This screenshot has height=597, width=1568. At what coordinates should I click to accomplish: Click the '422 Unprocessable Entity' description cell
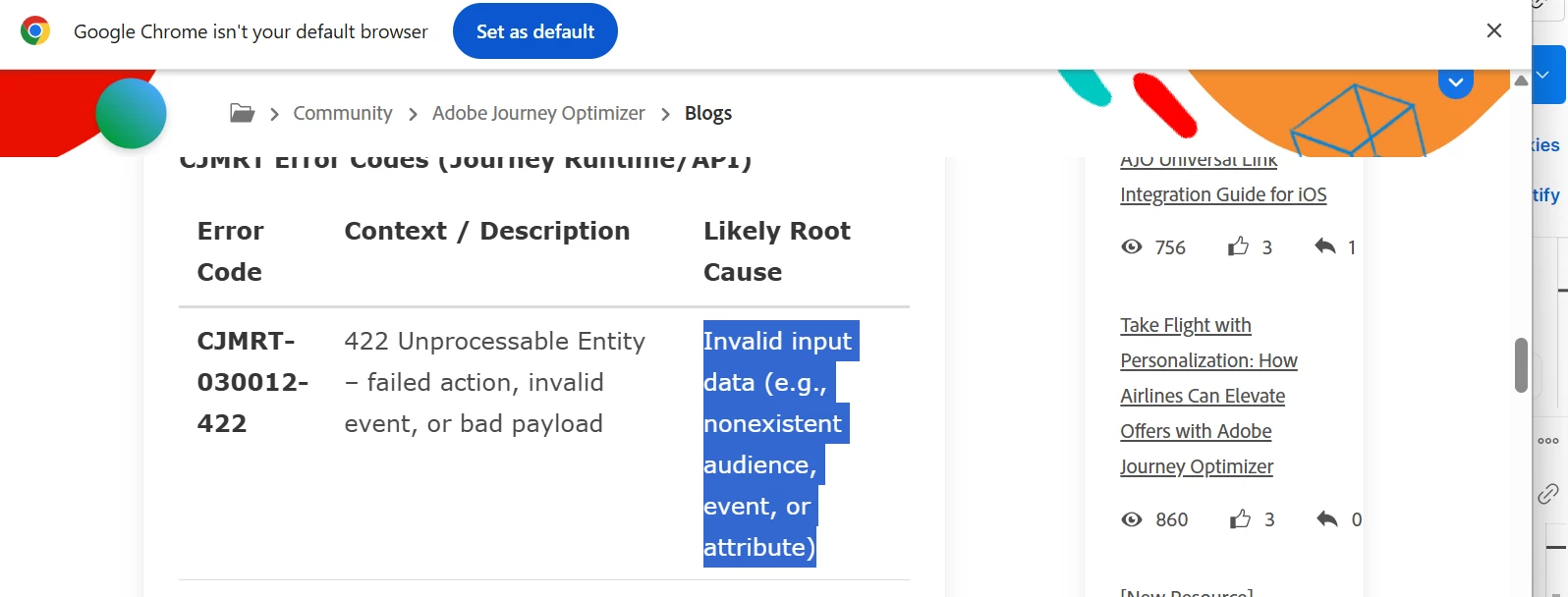495,382
